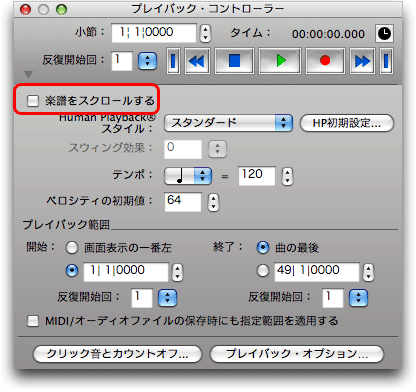This screenshot has height=392, width=416.
Task: Open the Human Playback スタイル dropdown
Action: 228,123
